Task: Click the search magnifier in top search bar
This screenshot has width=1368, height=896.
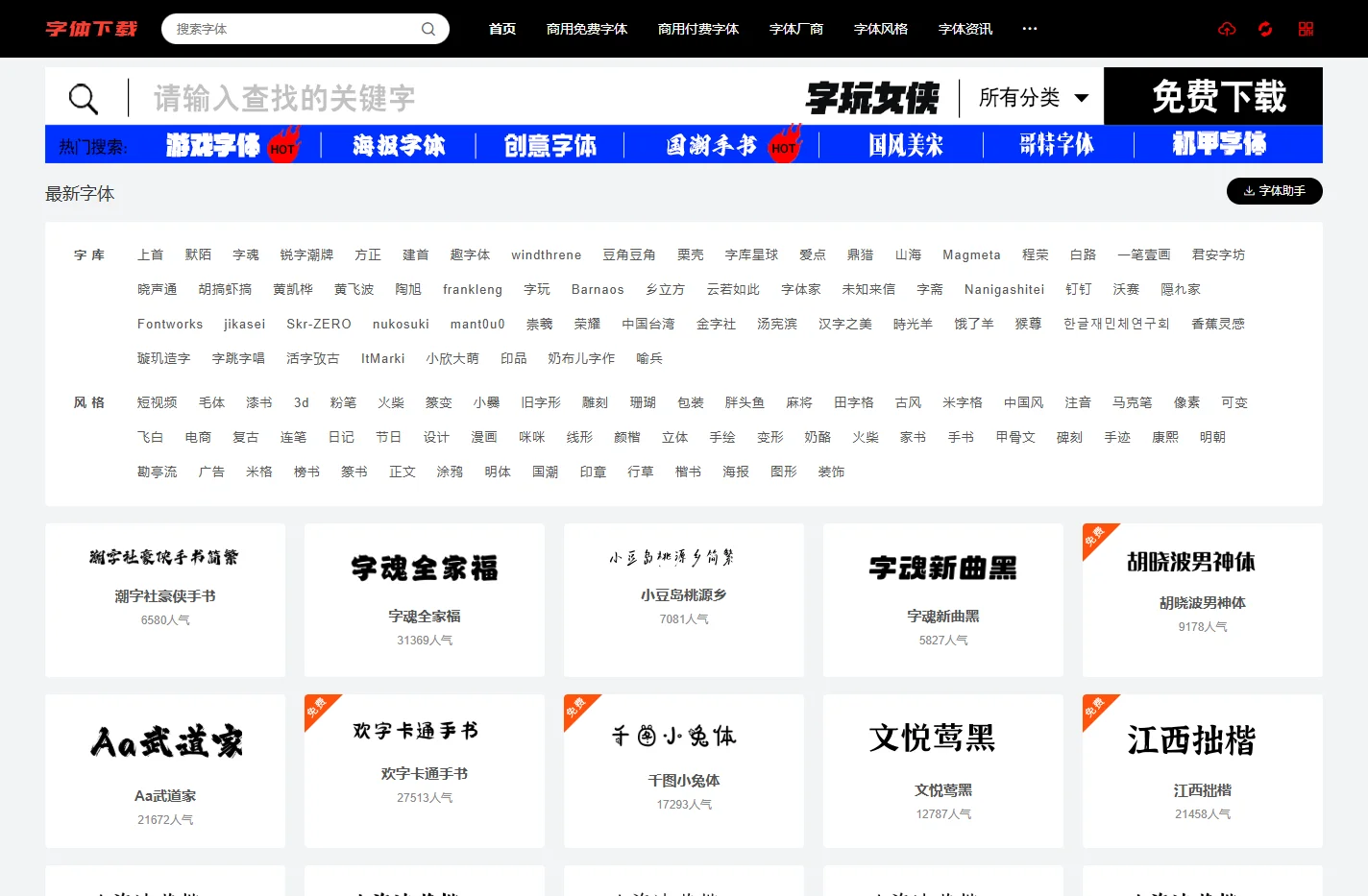Action: [428, 29]
